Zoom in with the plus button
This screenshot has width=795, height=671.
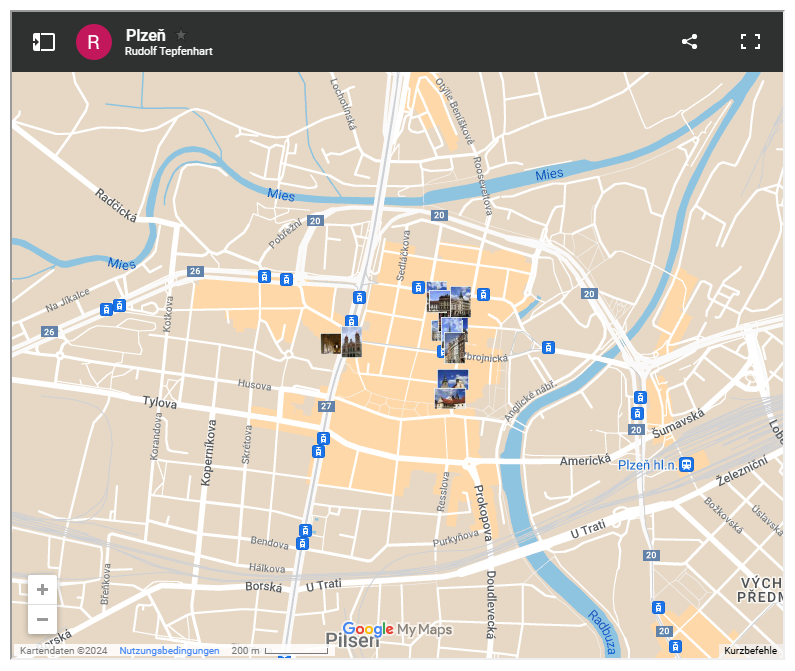(42, 590)
